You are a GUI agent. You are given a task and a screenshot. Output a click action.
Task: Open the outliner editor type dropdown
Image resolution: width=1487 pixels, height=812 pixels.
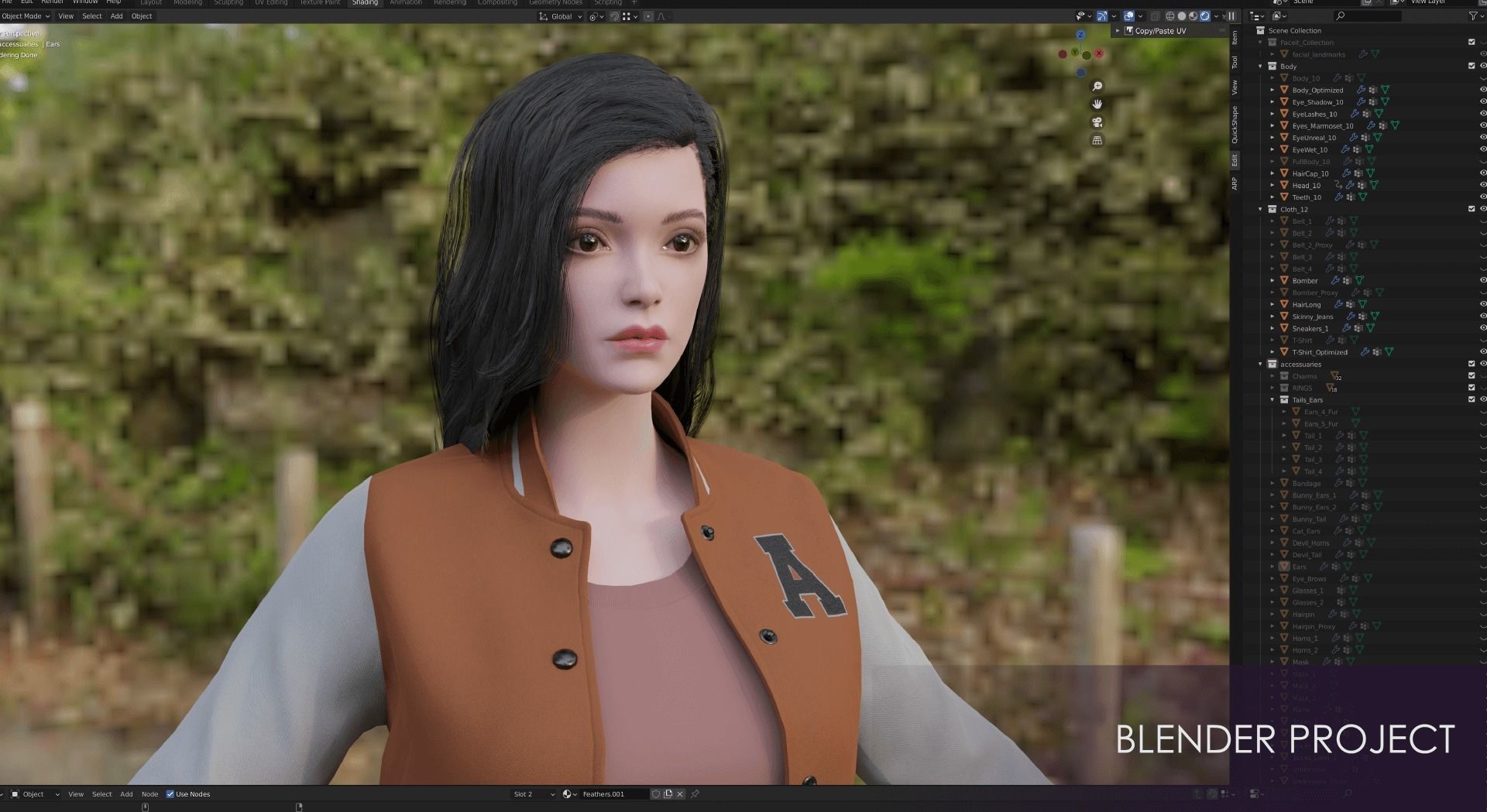point(1257,16)
